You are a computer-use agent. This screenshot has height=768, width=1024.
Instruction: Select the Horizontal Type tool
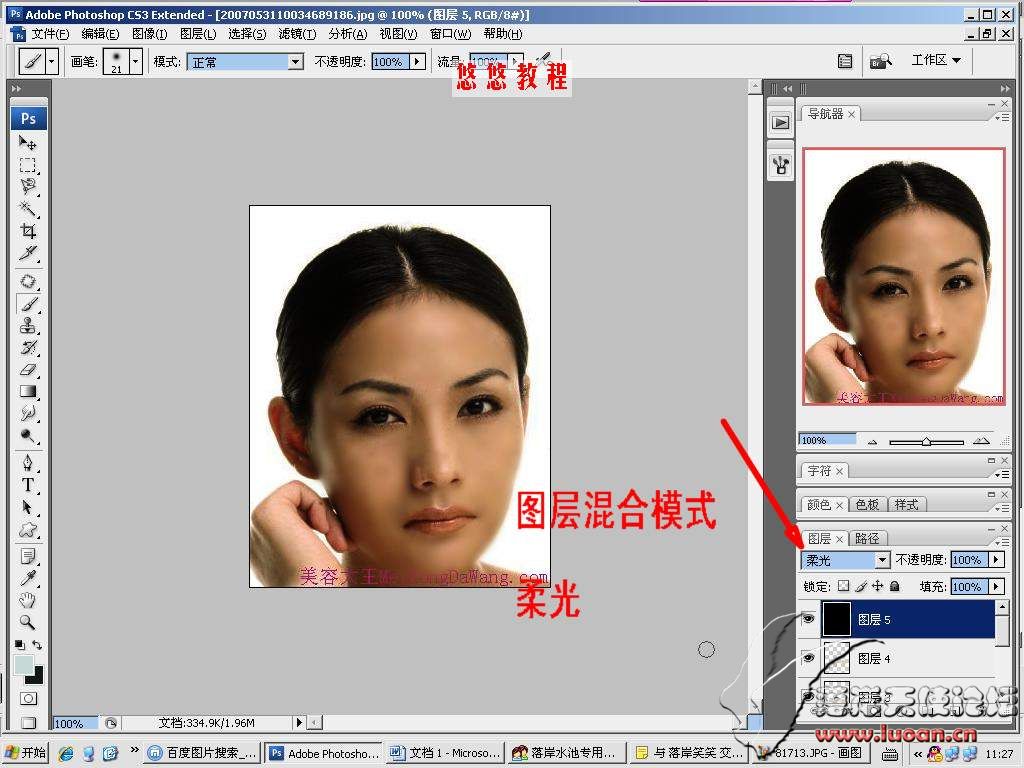click(x=27, y=485)
